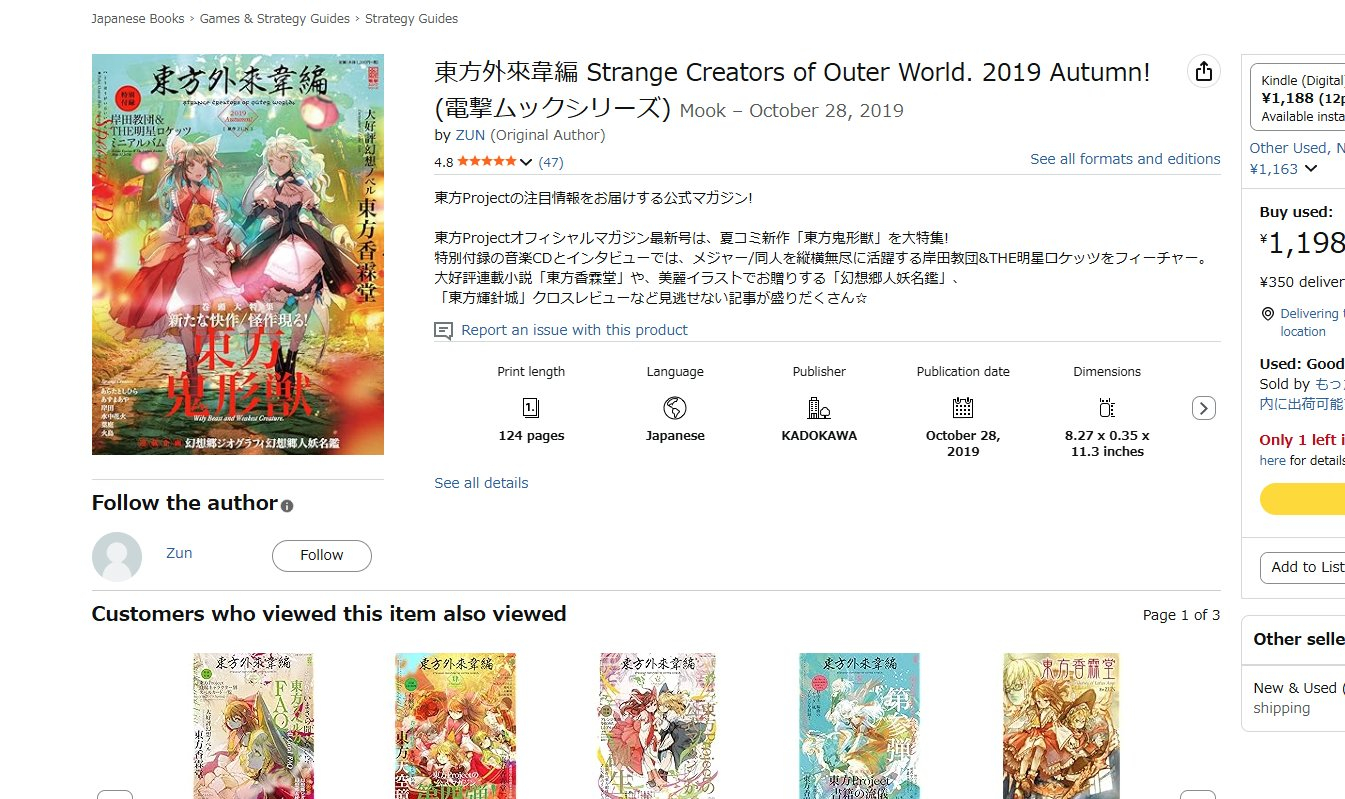This screenshot has height=799, width=1345.
Task: Click the Publisher building icon
Action: tap(819, 407)
